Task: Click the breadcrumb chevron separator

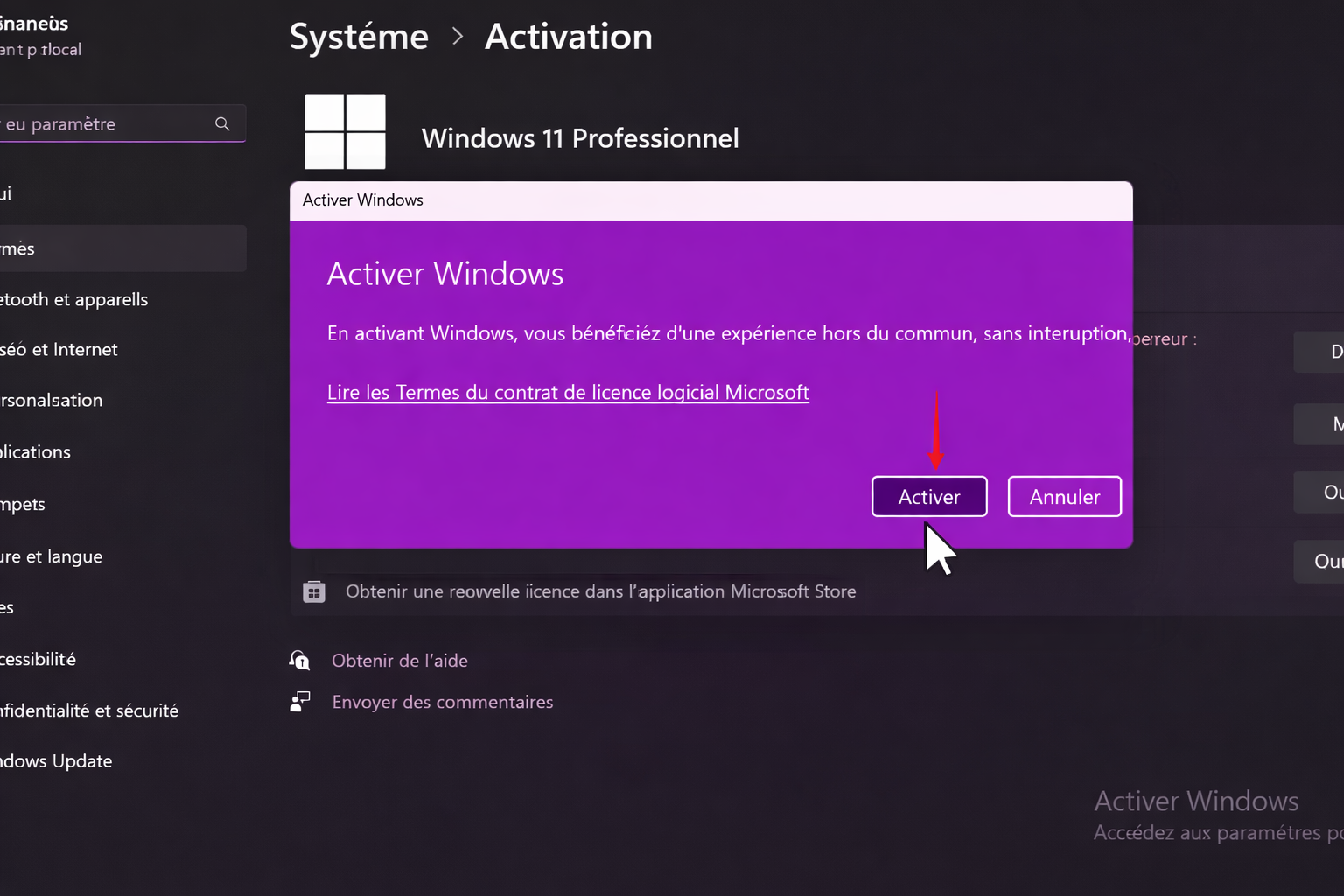Action: pyautogui.click(x=457, y=37)
